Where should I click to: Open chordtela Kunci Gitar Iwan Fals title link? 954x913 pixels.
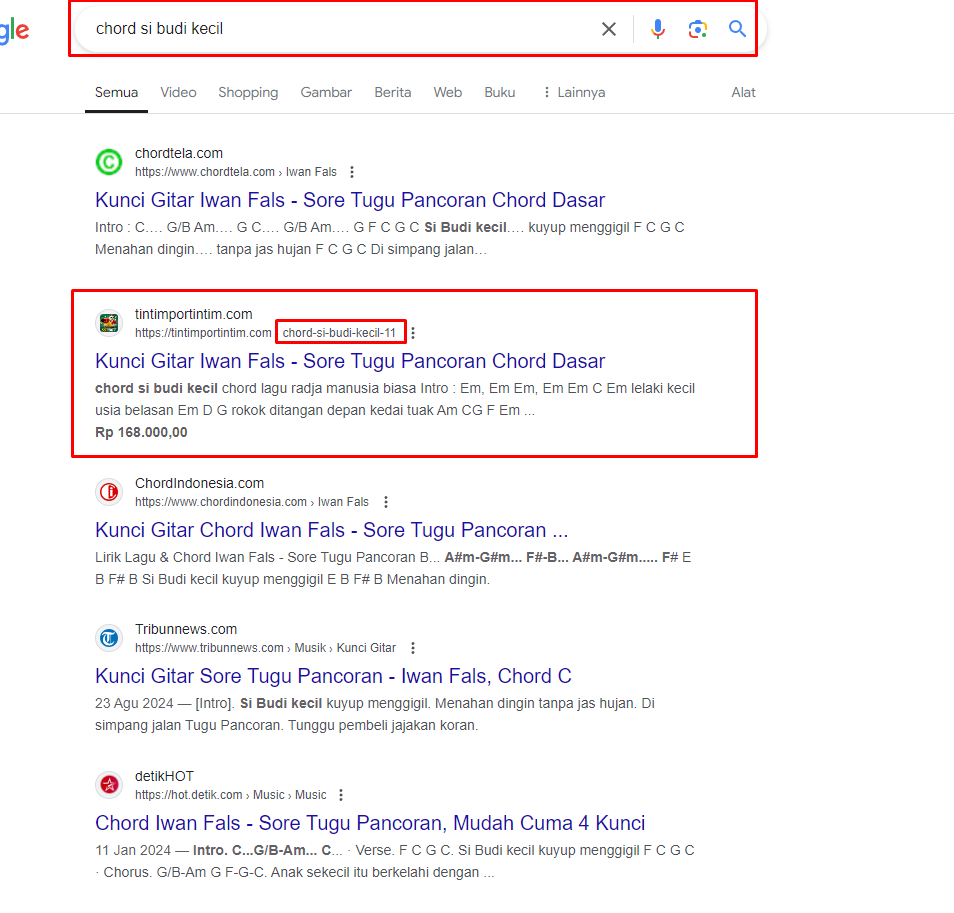pyautogui.click(x=350, y=200)
